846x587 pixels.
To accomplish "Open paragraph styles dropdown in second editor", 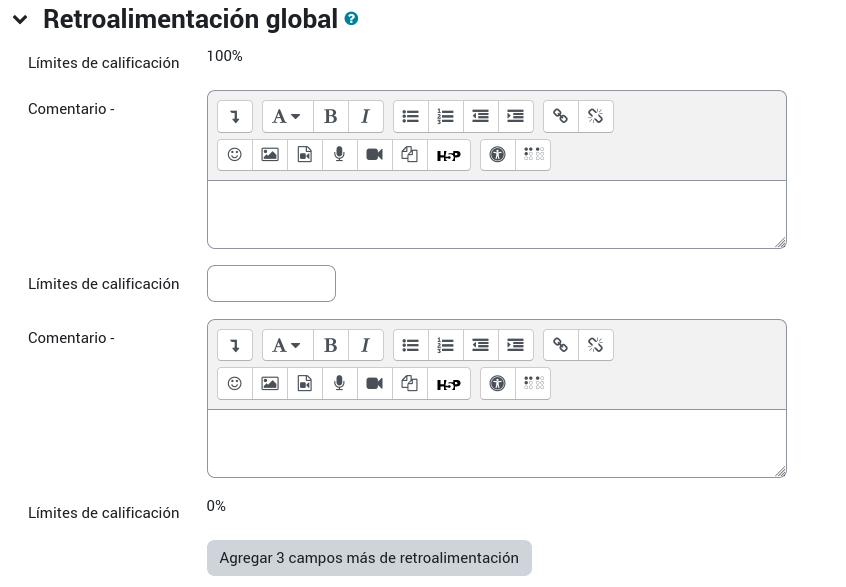I will [288, 345].
